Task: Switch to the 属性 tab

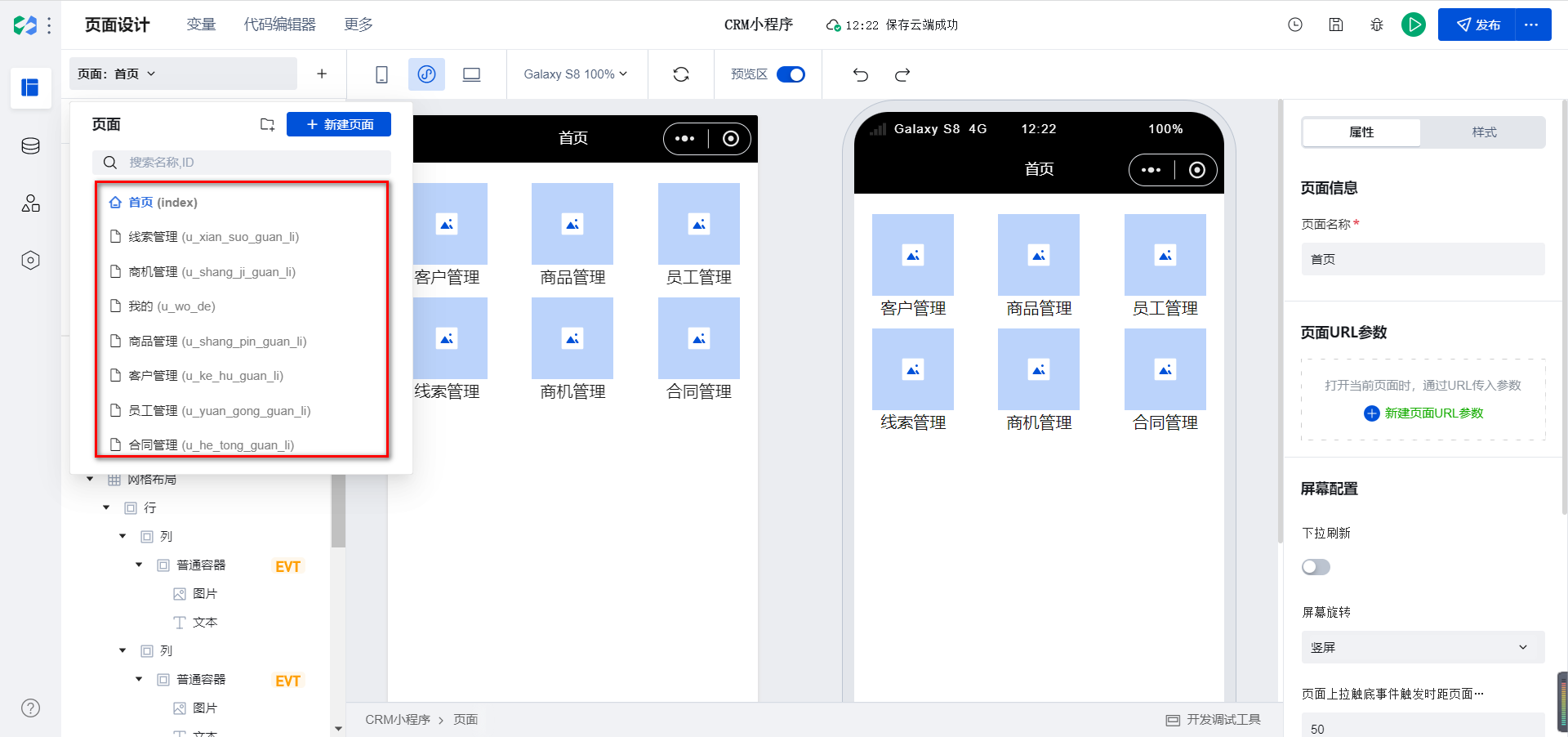Action: click(x=1361, y=132)
